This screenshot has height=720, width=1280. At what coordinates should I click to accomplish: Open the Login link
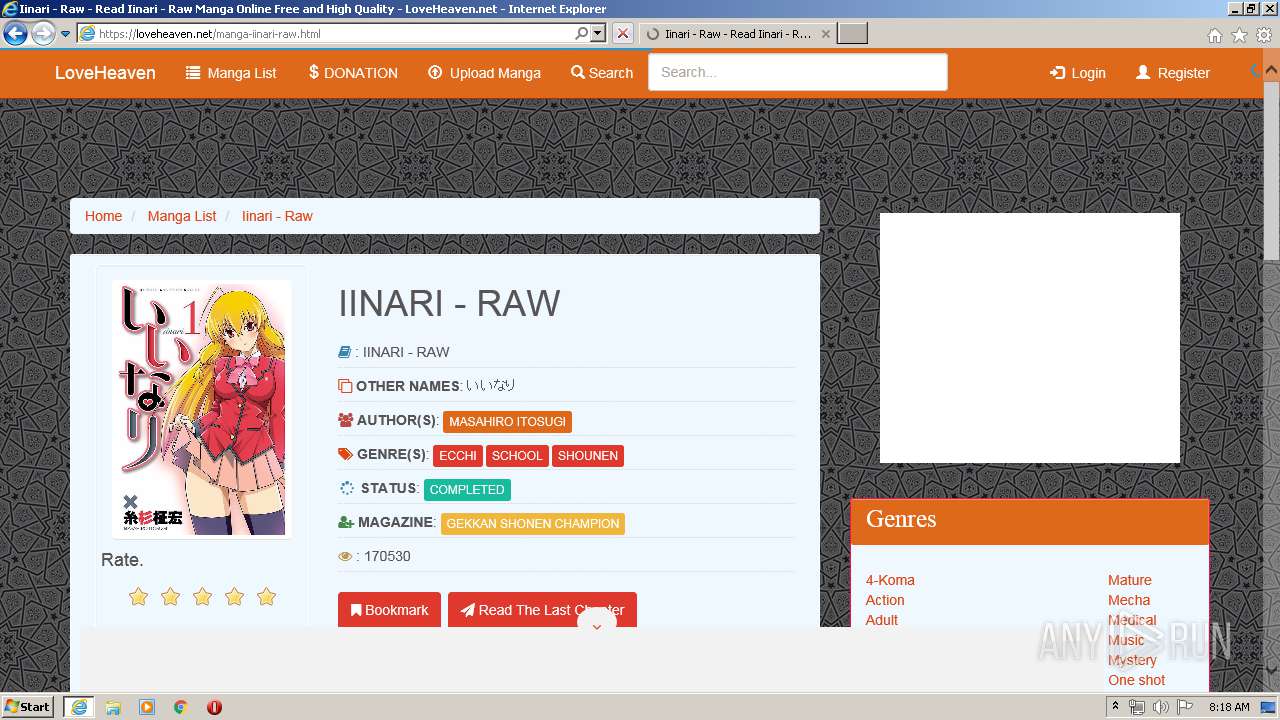(1077, 73)
